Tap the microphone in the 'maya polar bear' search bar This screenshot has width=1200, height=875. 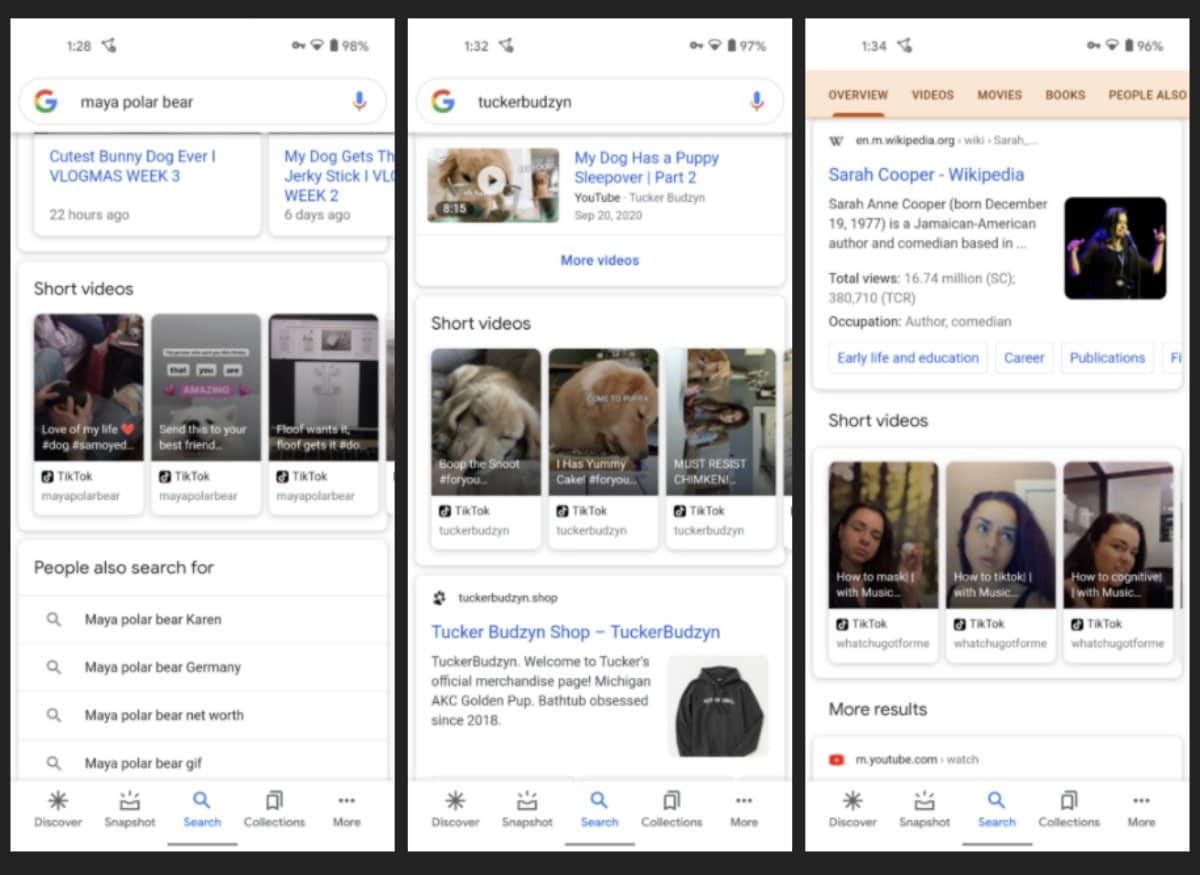359,101
